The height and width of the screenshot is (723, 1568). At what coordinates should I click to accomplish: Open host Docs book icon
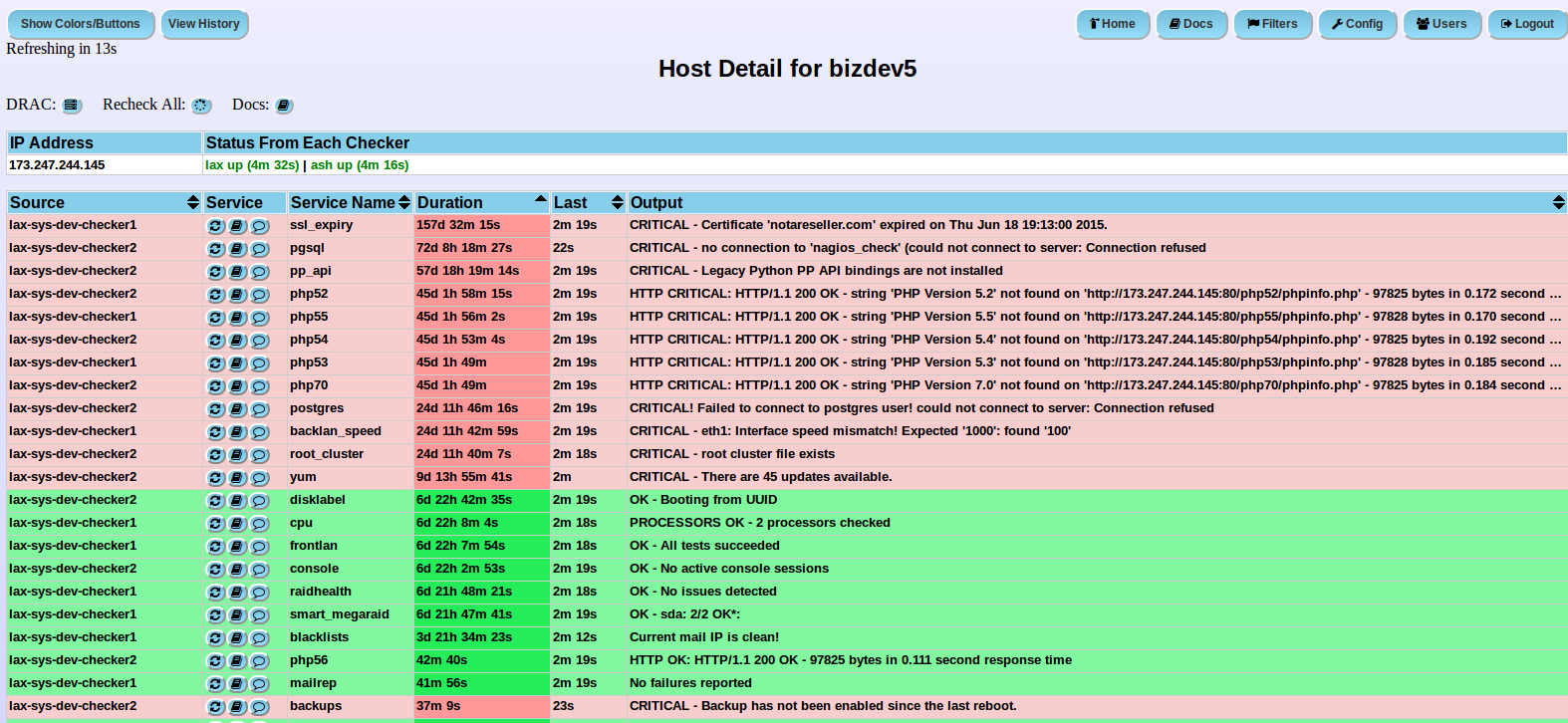pos(284,106)
